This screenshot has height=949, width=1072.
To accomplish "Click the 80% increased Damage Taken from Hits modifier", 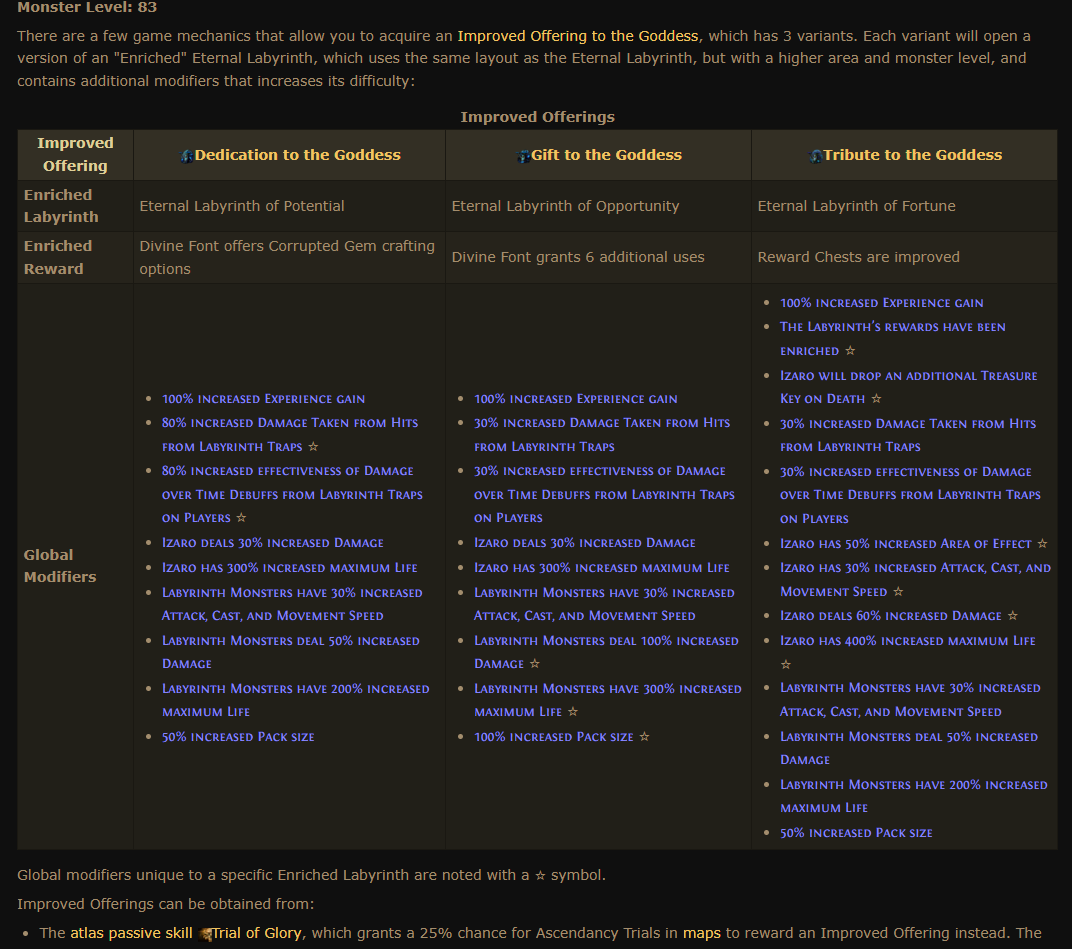I will 290,435.
